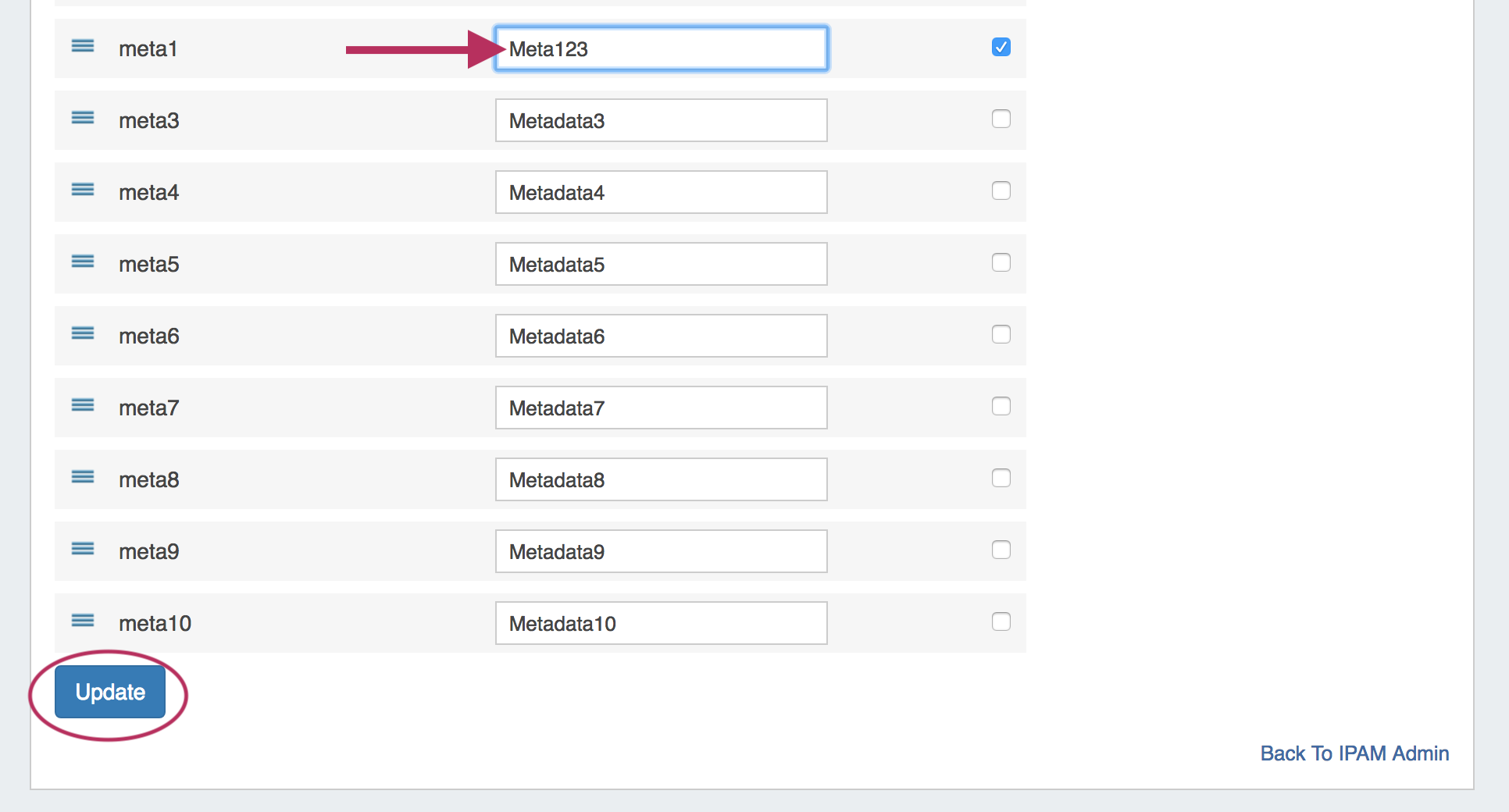
Task: Check the box for the meta10 row
Action: point(1001,621)
